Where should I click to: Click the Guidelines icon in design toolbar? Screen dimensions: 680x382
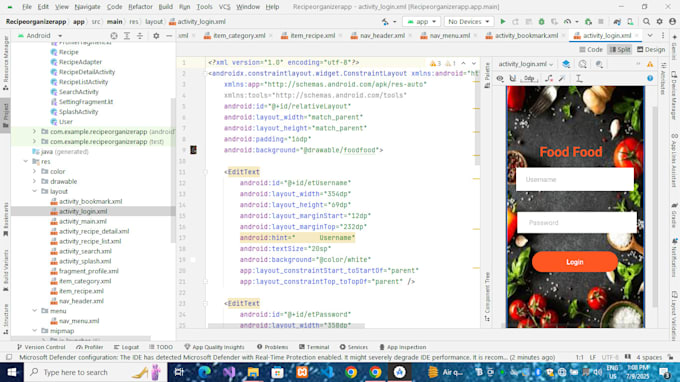(579, 78)
